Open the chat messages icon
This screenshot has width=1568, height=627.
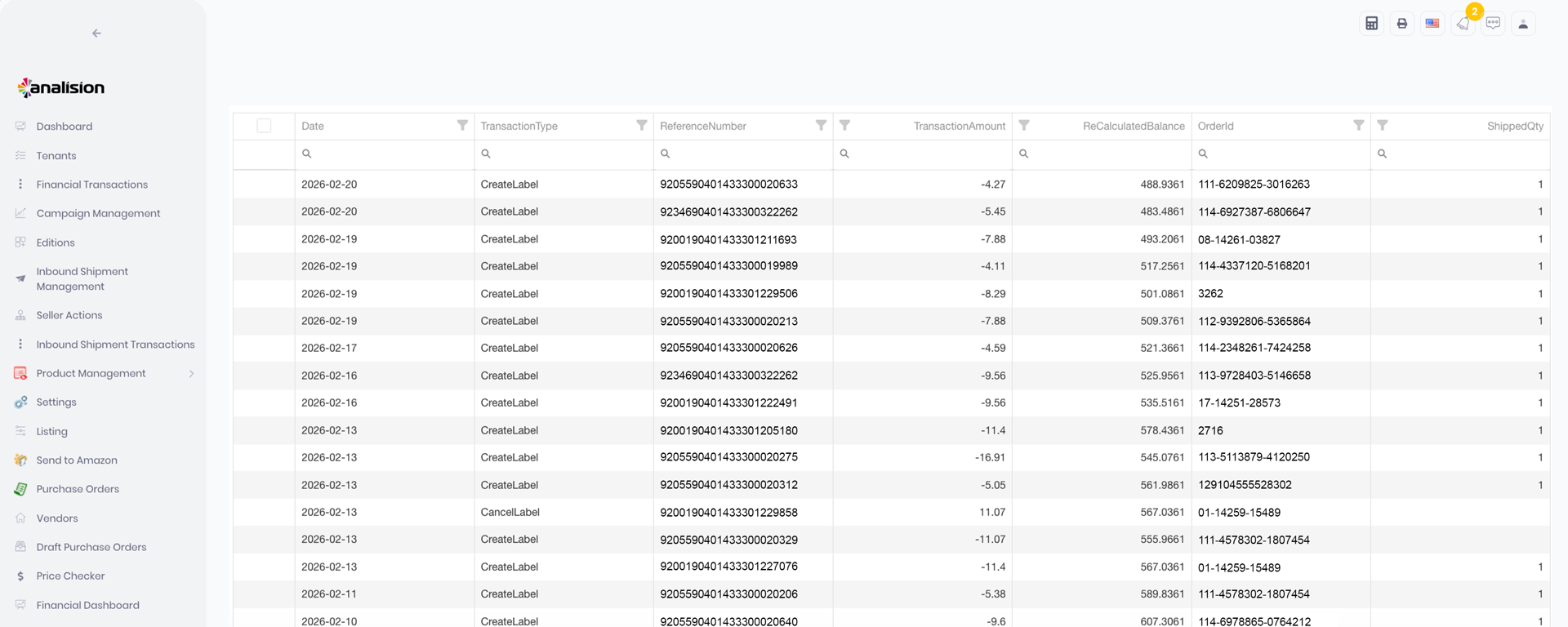pos(1493,24)
